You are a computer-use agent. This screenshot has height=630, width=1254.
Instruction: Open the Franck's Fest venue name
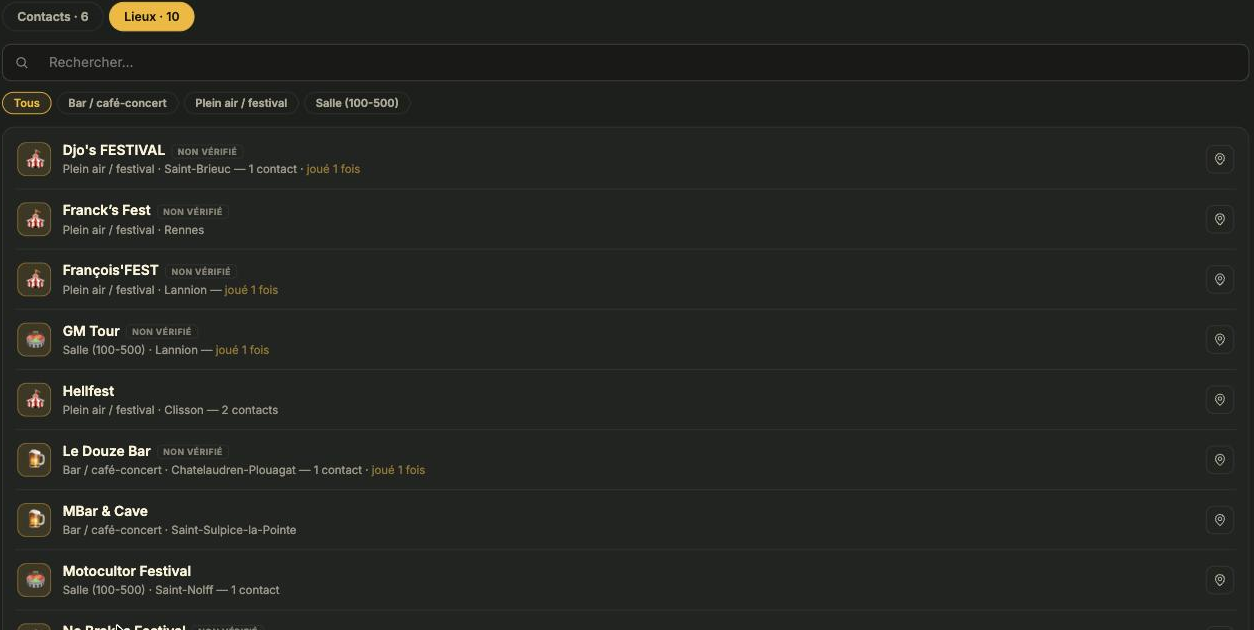[x=106, y=210]
